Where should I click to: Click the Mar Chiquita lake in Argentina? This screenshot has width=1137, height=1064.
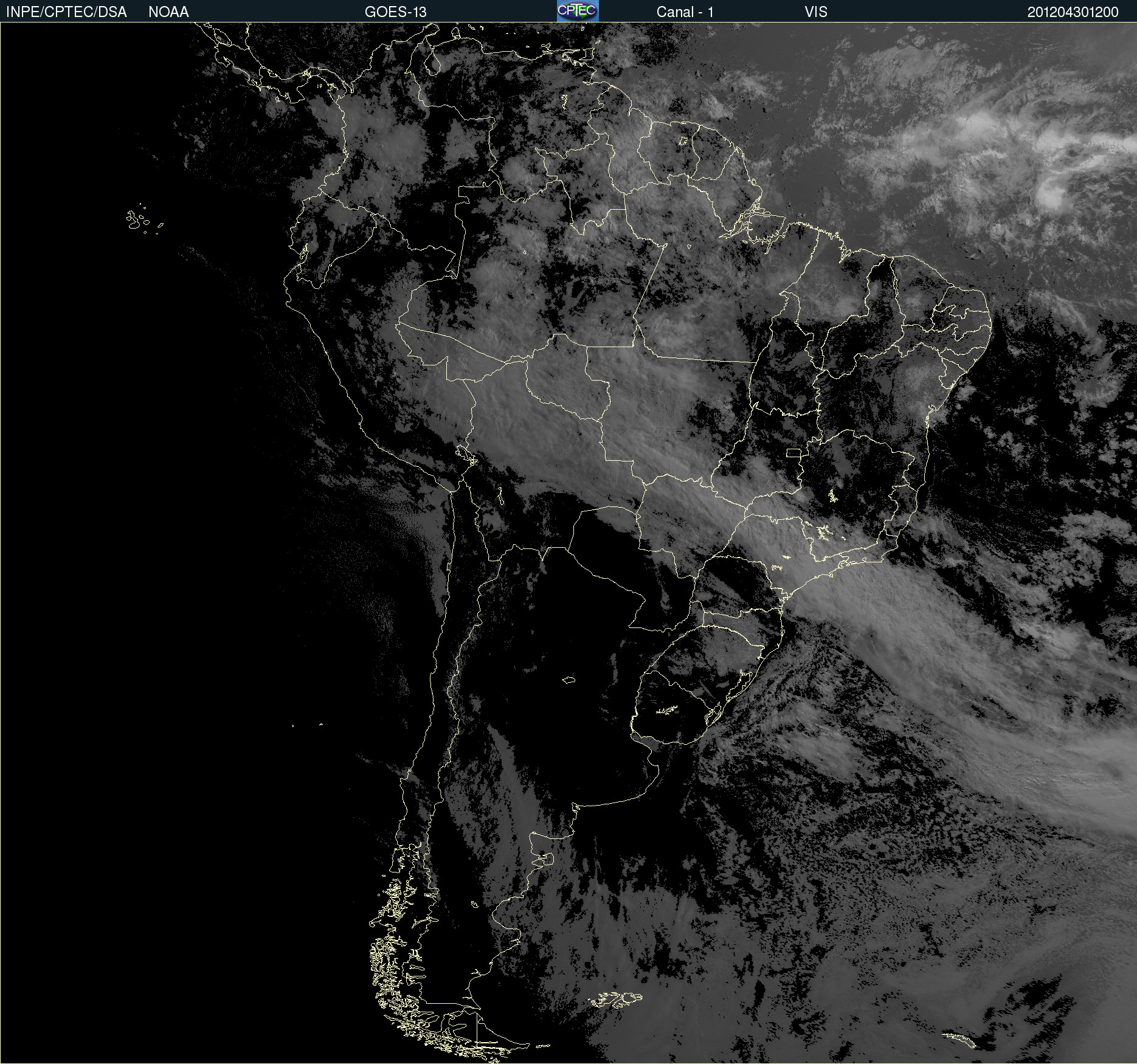(568, 680)
